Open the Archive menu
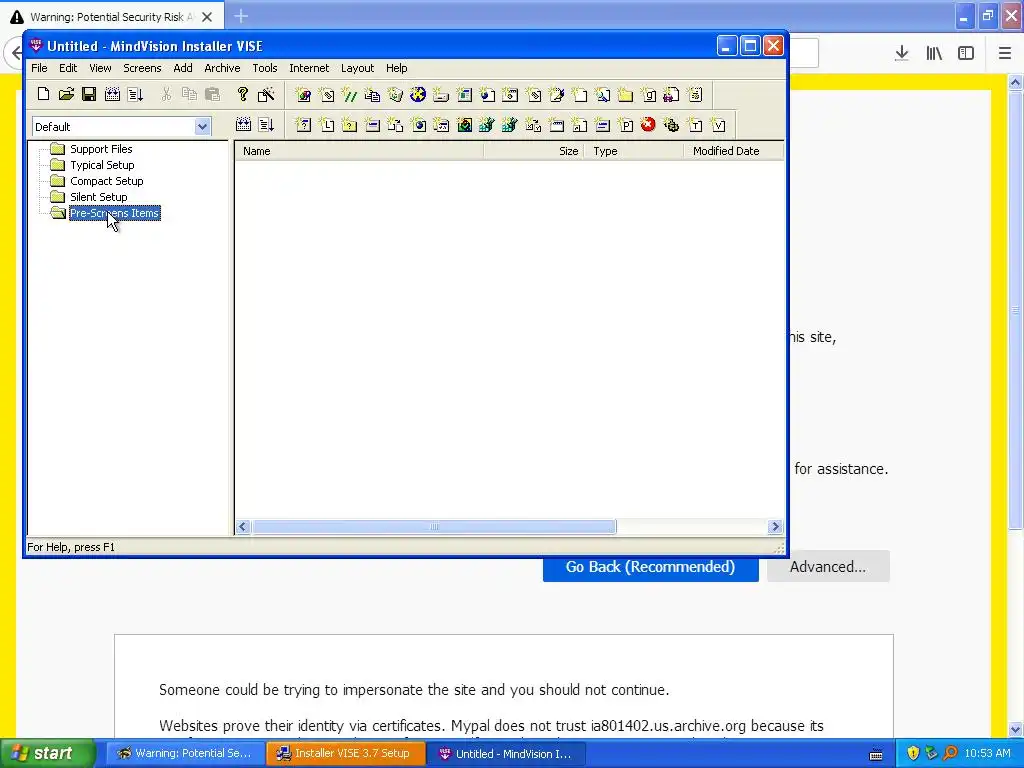The height and width of the screenshot is (768, 1024). coord(222,68)
